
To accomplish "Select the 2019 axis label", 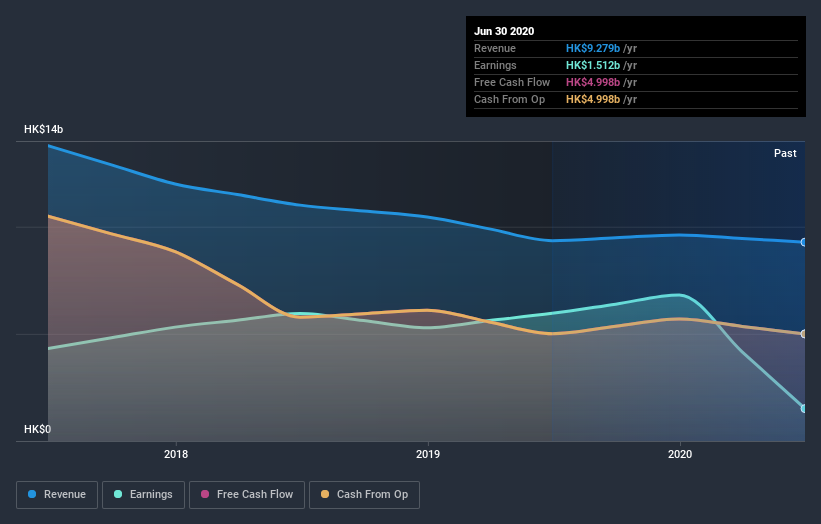I will 428,454.
